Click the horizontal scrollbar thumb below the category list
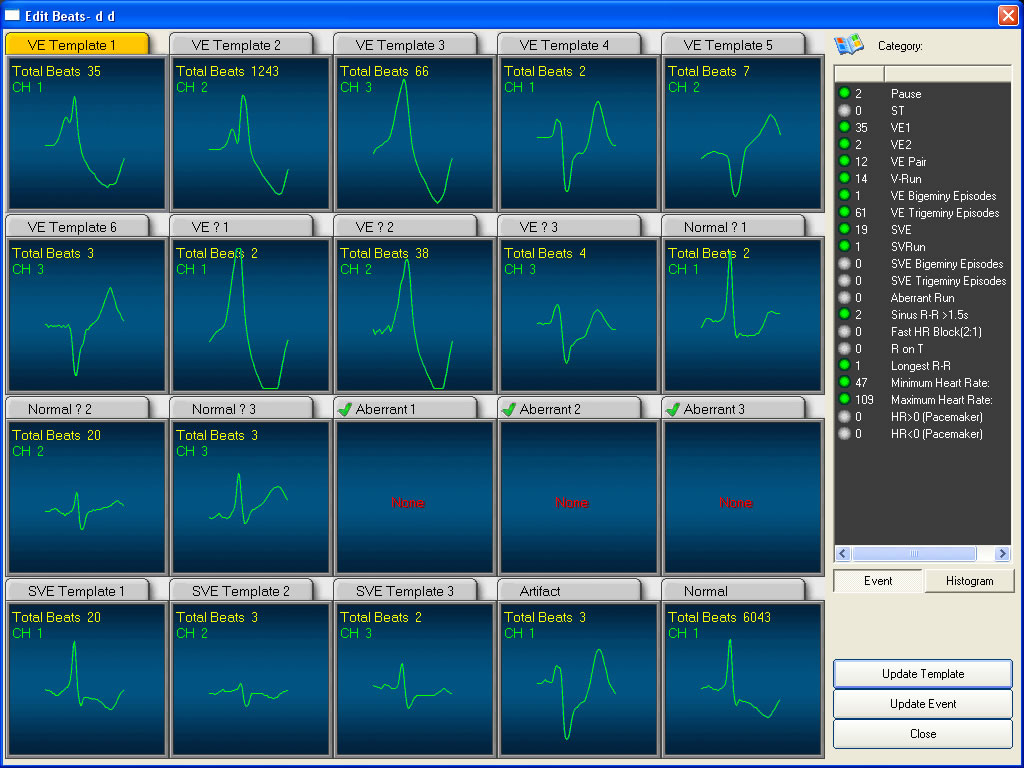 [913, 553]
